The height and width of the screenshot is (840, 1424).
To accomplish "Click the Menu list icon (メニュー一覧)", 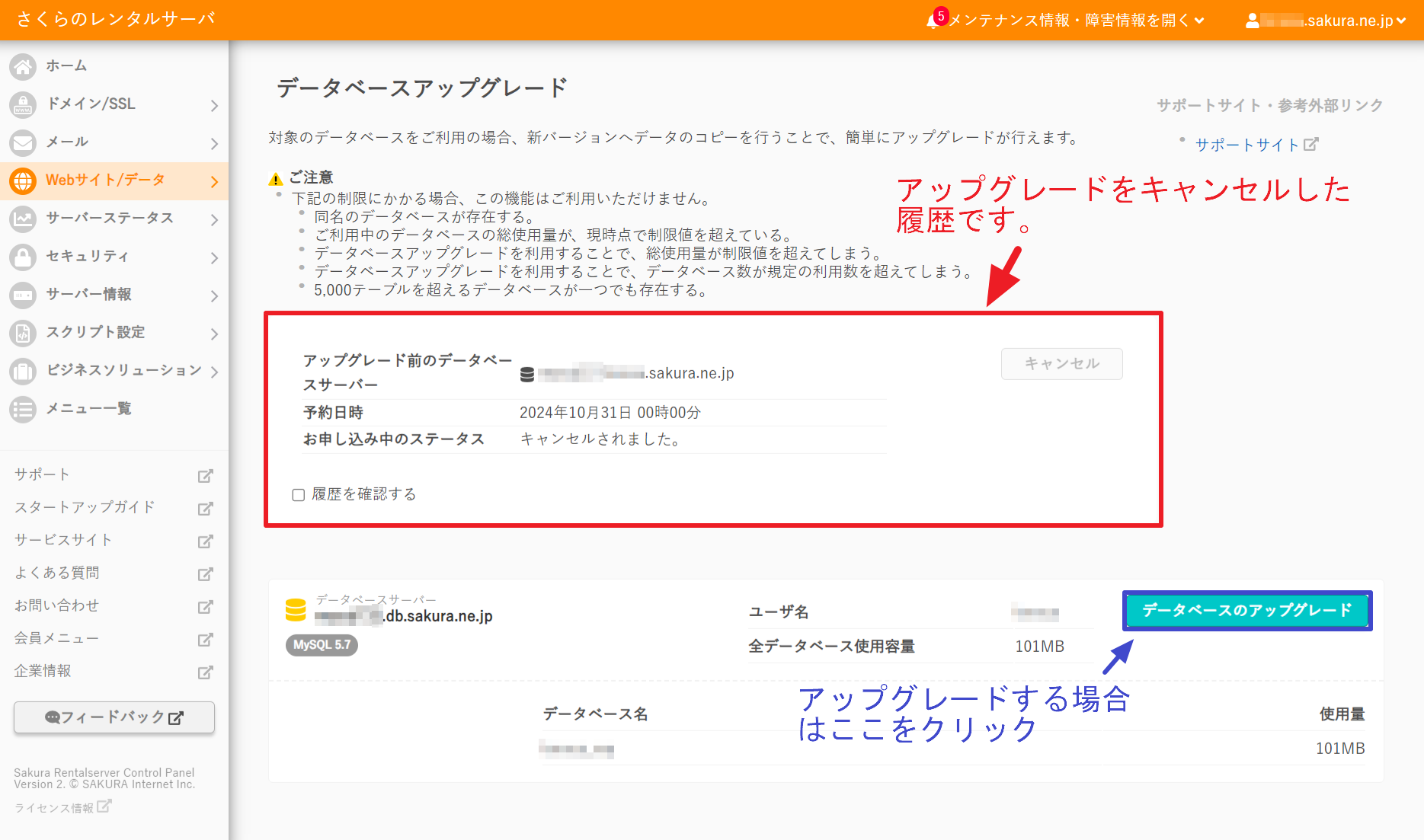I will click(23, 409).
